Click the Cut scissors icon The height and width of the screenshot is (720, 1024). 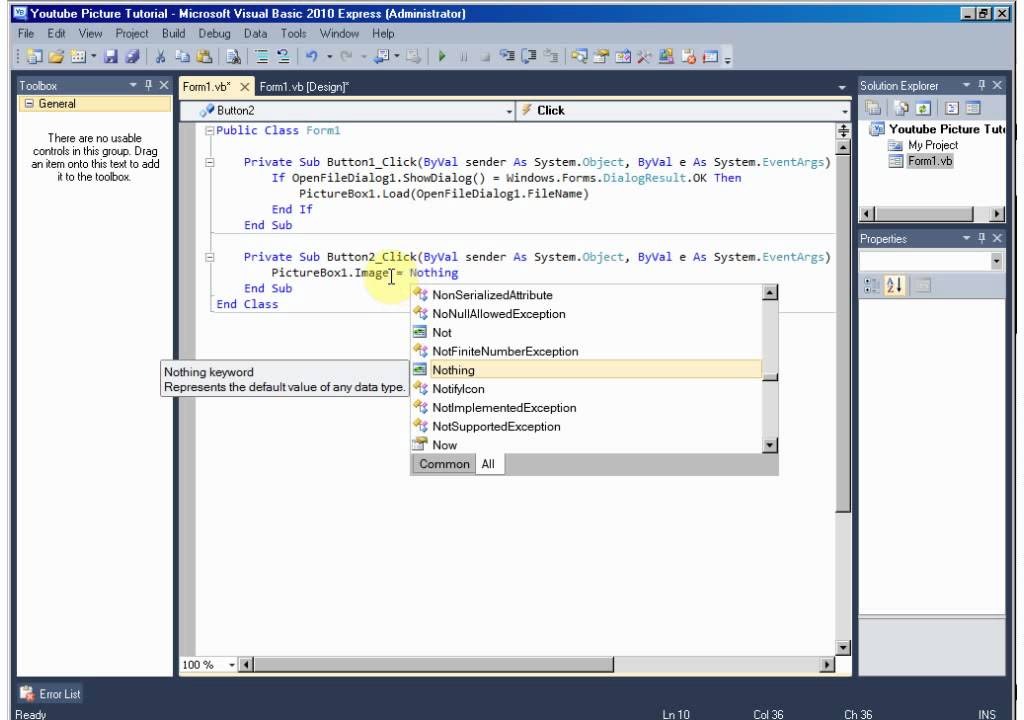click(x=160, y=57)
